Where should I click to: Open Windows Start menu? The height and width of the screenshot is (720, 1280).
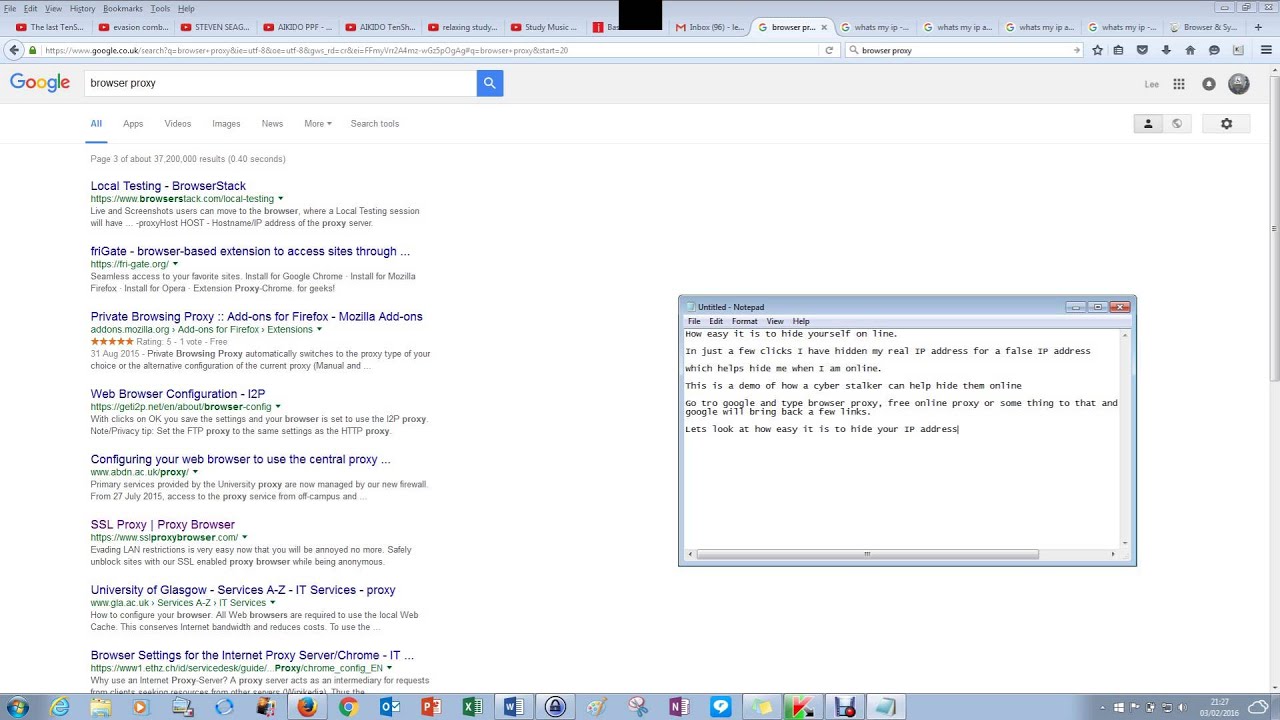click(x=18, y=707)
